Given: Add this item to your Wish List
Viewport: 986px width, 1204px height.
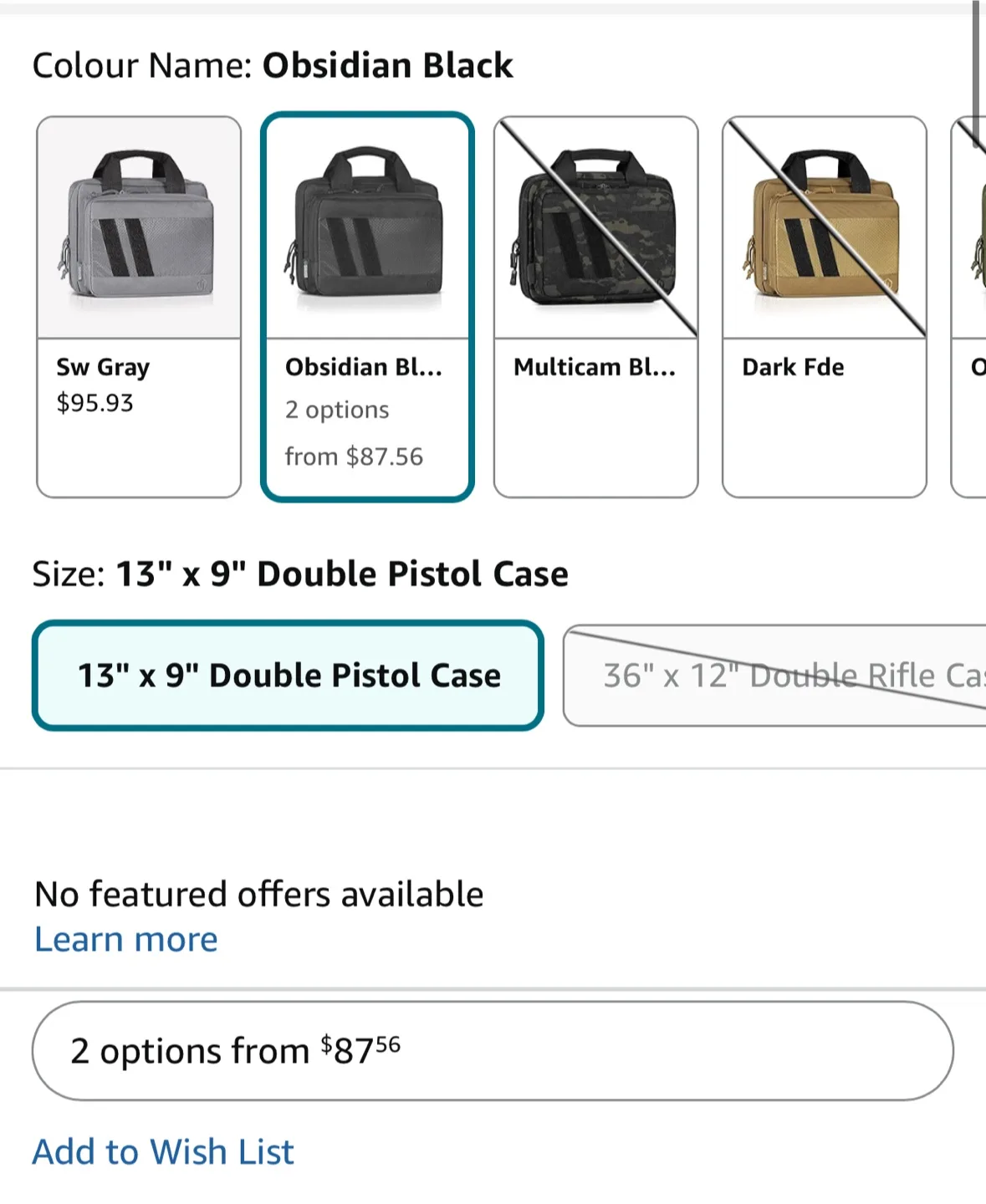Looking at the screenshot, I should 162,1151.
